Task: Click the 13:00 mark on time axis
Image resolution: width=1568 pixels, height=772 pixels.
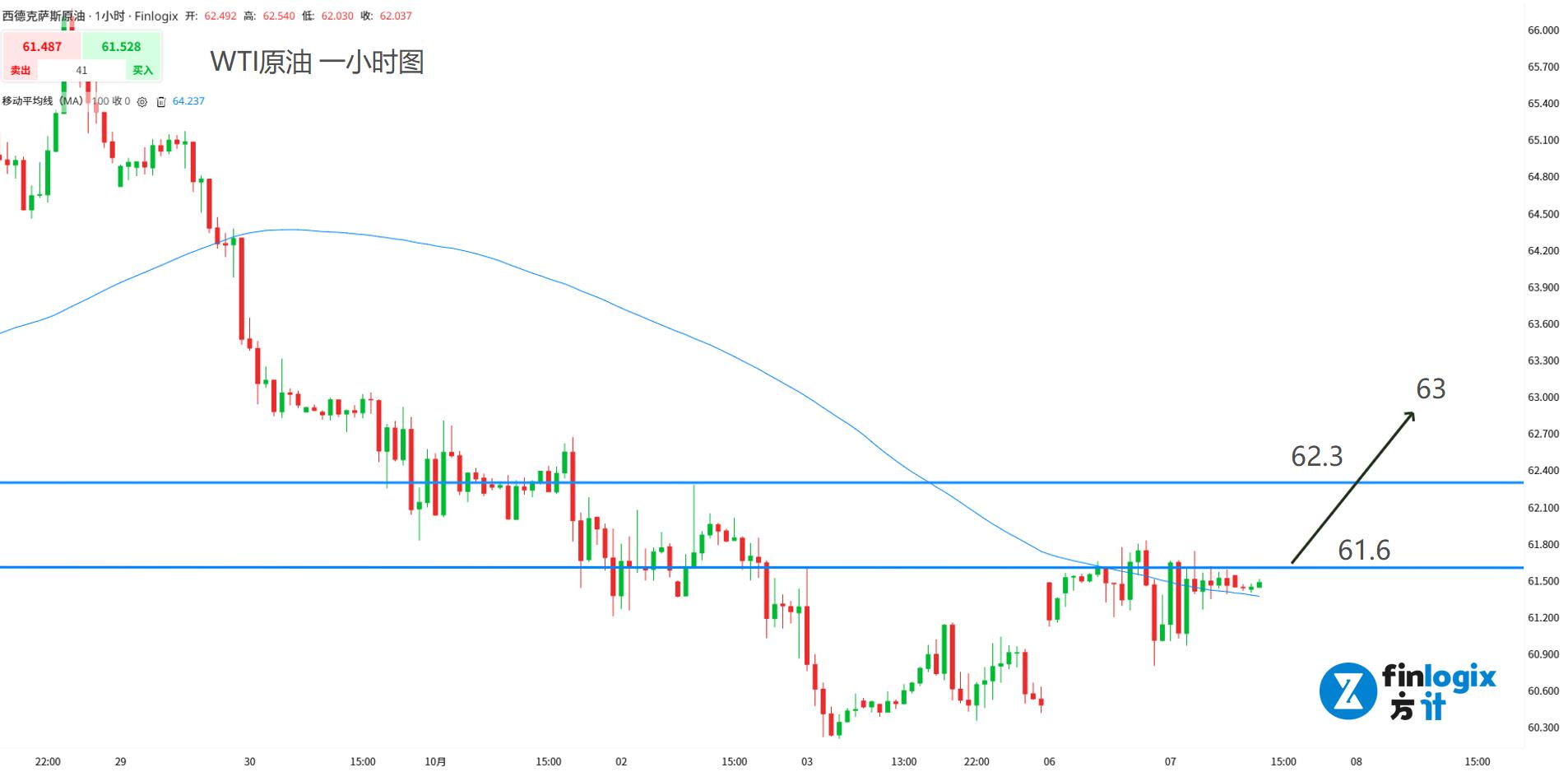Action: [903, 761]
